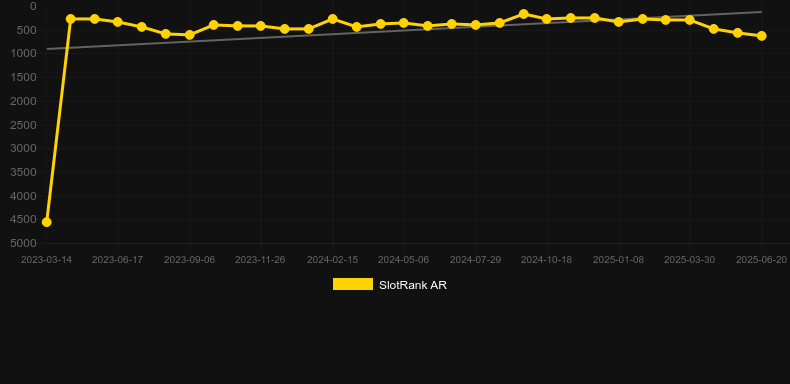The height and width of the screenshot is (384, 790).
Task: Click the yellow SlotRank AR legend swatch
Action: pos(353,284)
